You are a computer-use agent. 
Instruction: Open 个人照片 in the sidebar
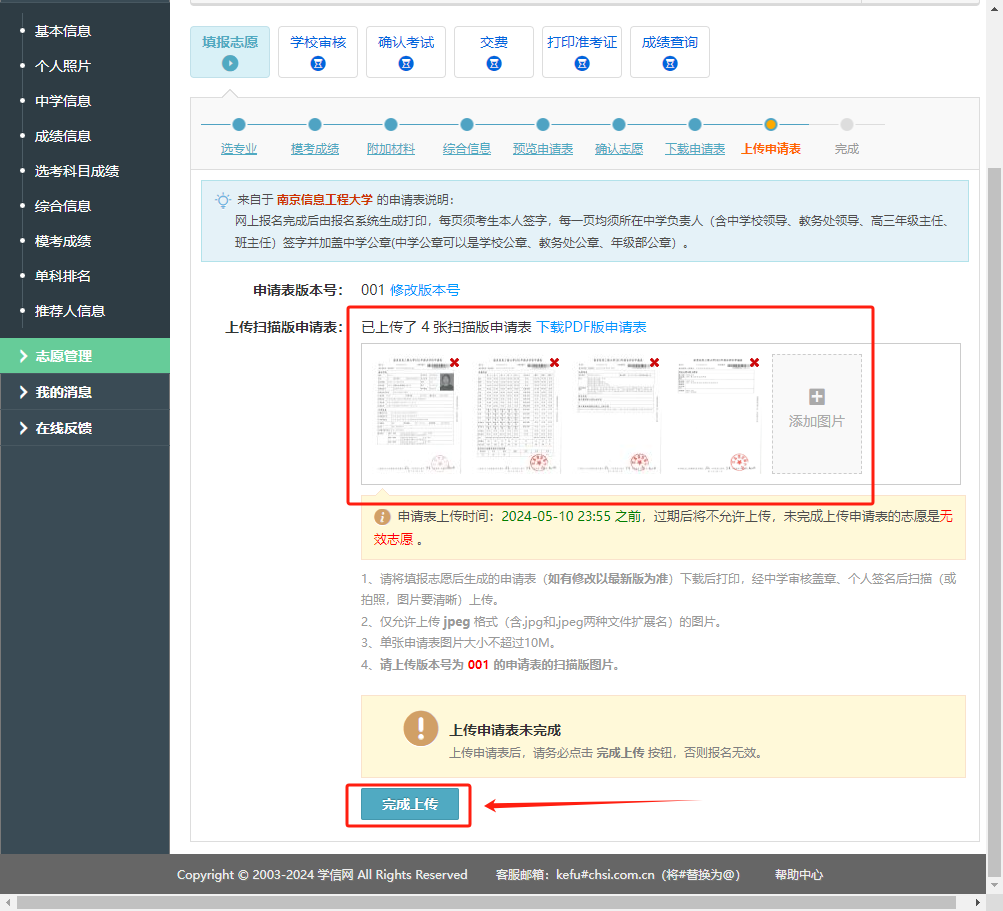[63, 66]
